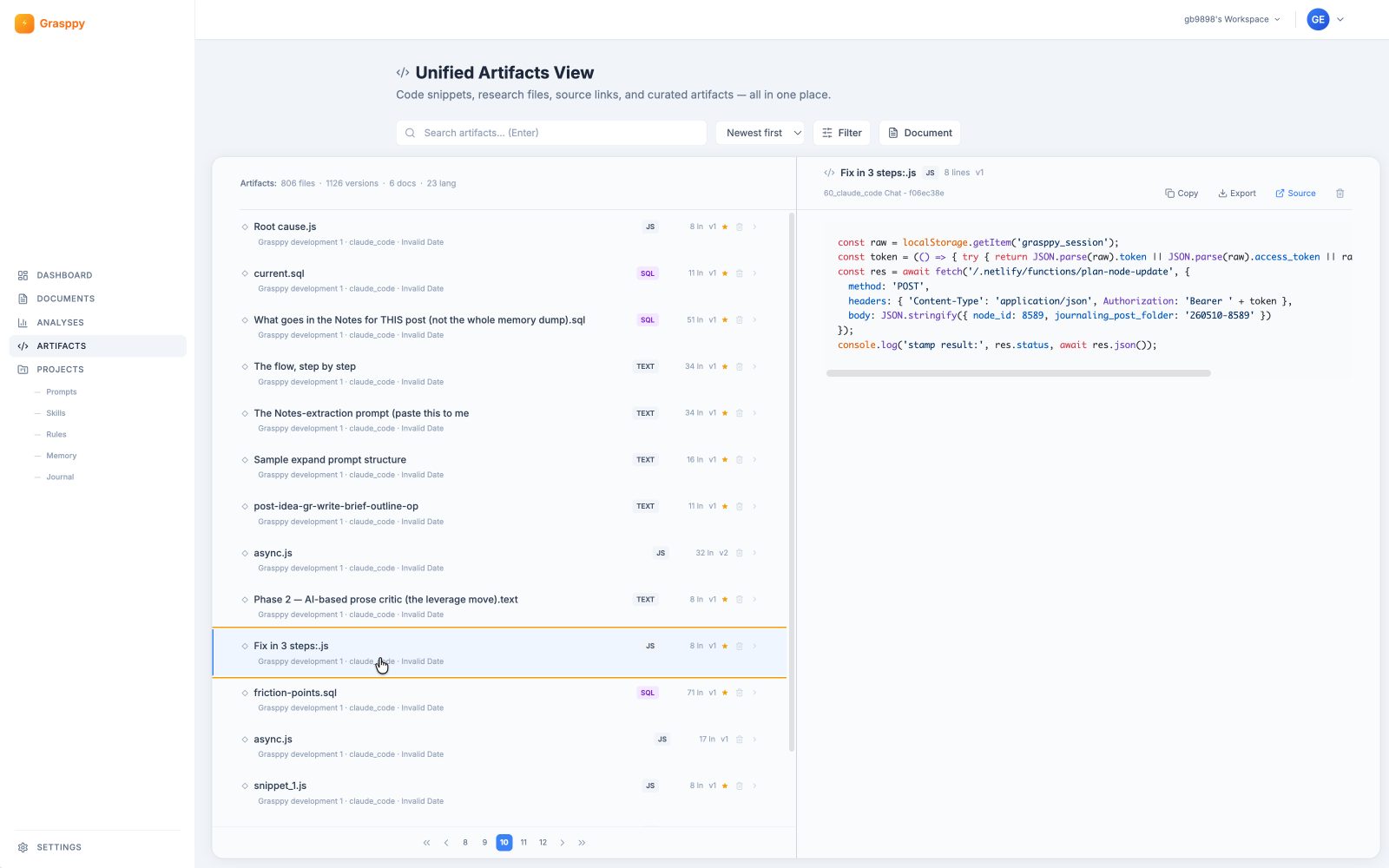Click the chevron on the snippet_1.js row

pyautogui.click(x=754, y=786)
